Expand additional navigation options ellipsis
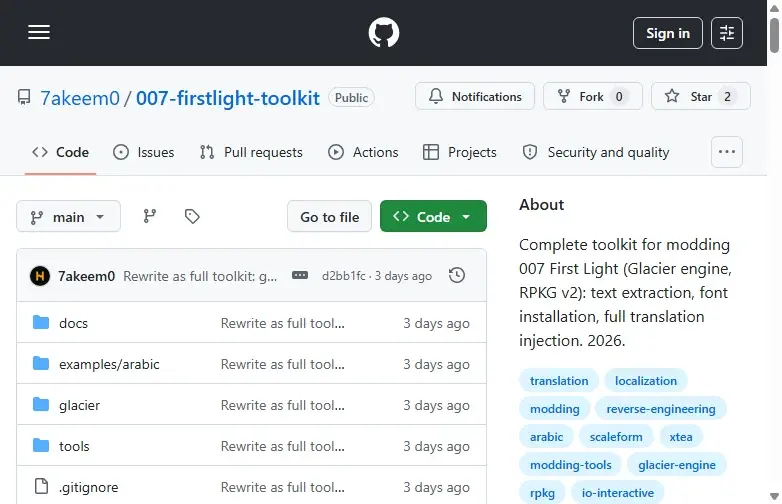 pyautogui.click(x=727, y=152)
